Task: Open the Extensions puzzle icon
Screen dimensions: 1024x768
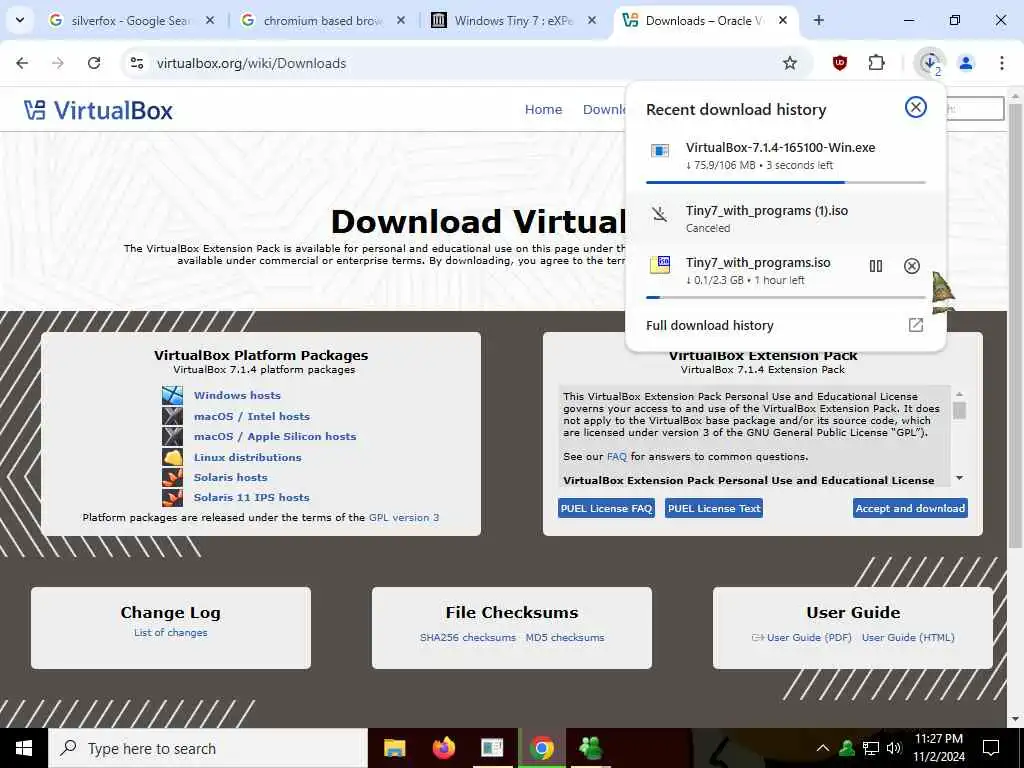Action: pos(876,63)
